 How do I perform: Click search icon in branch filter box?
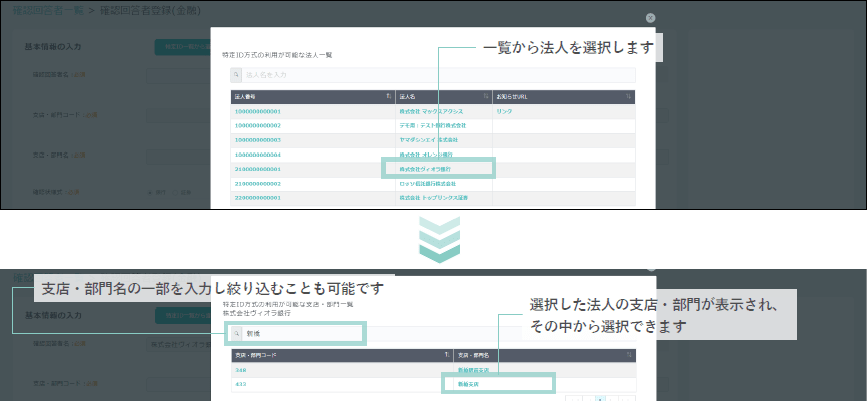[236, 333]
